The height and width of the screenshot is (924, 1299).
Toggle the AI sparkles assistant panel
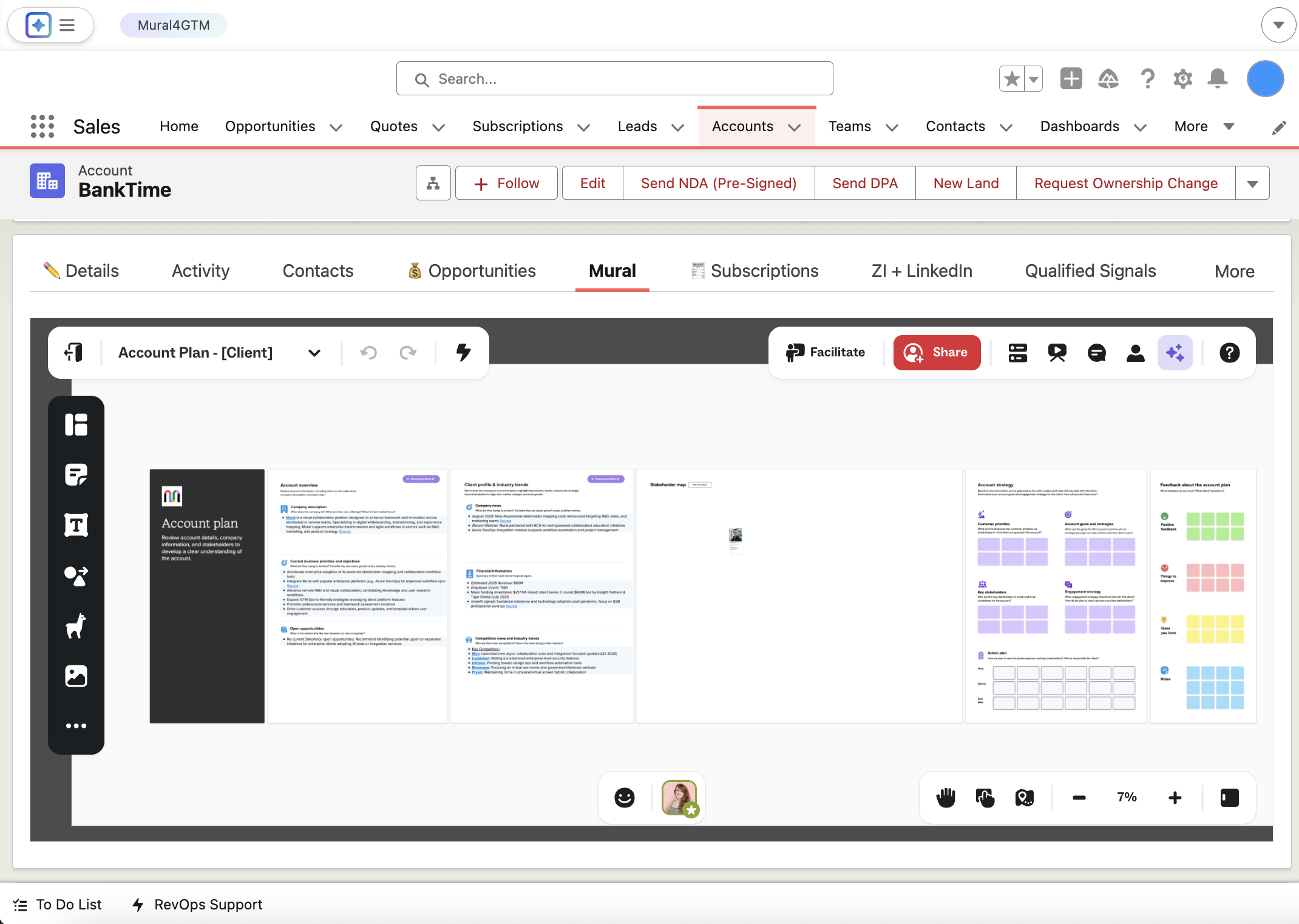(x=1176, y=352)
